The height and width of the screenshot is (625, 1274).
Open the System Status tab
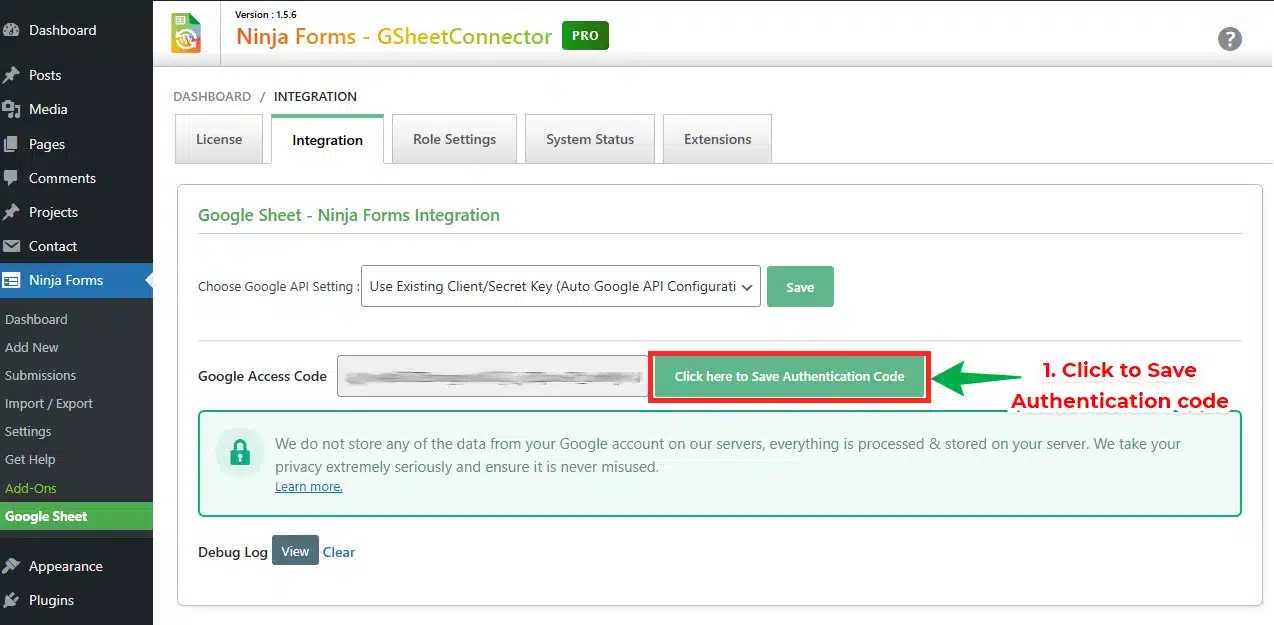point(589,139)
